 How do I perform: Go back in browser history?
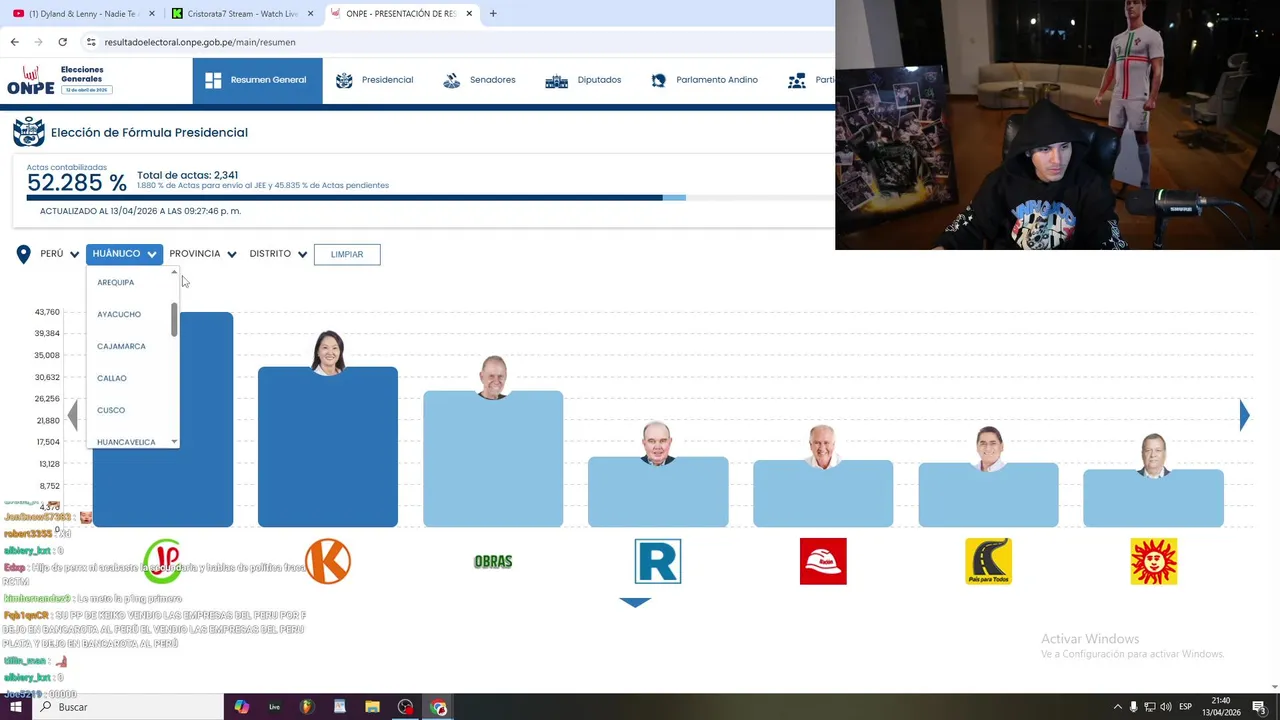tap(14, 42)
